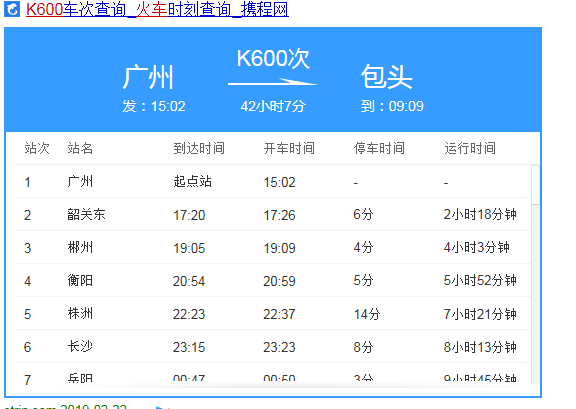Select the 韶关东 station row
The image size is (576, 409).
(x=272, y=214)
